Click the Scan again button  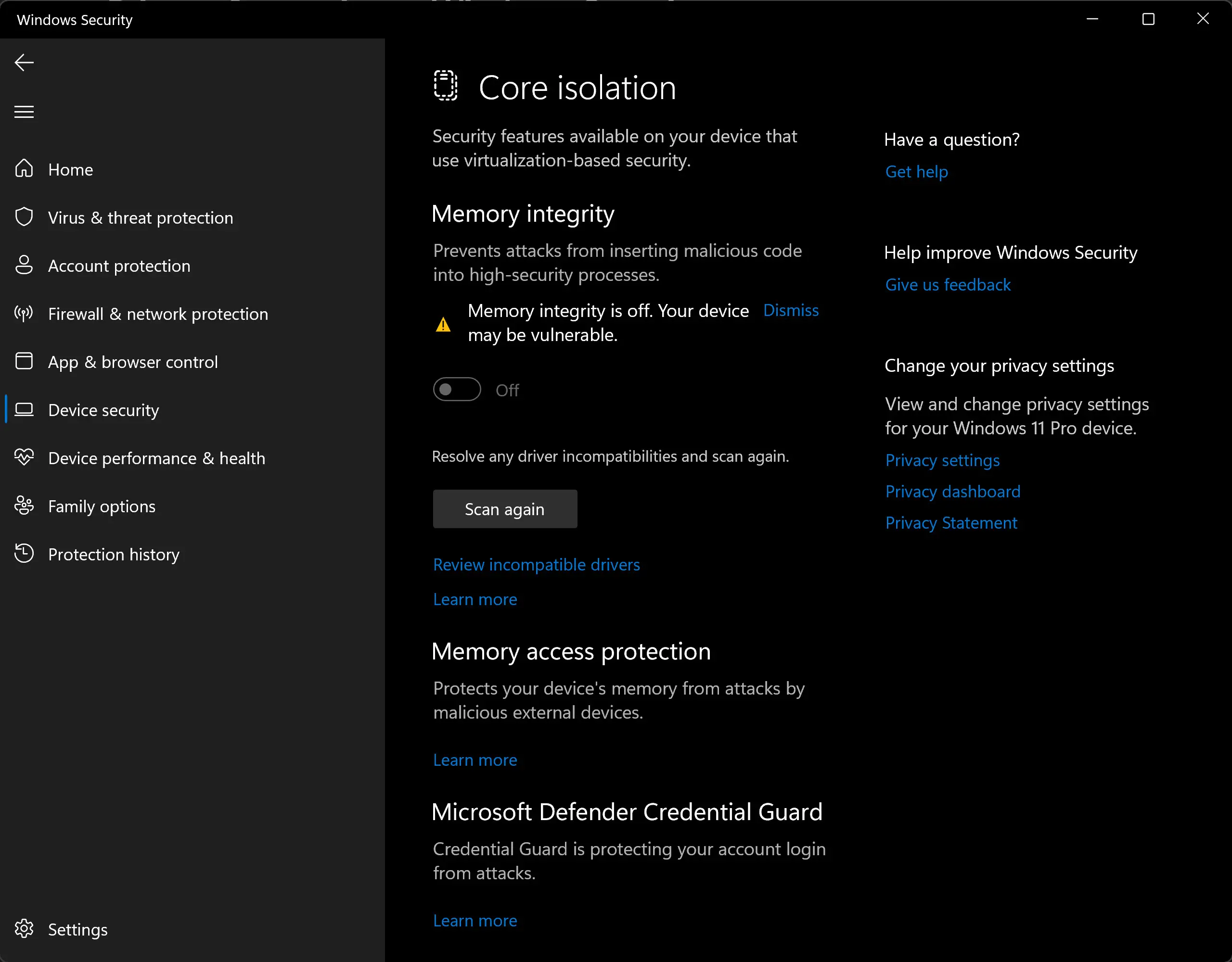click(505, 509)
